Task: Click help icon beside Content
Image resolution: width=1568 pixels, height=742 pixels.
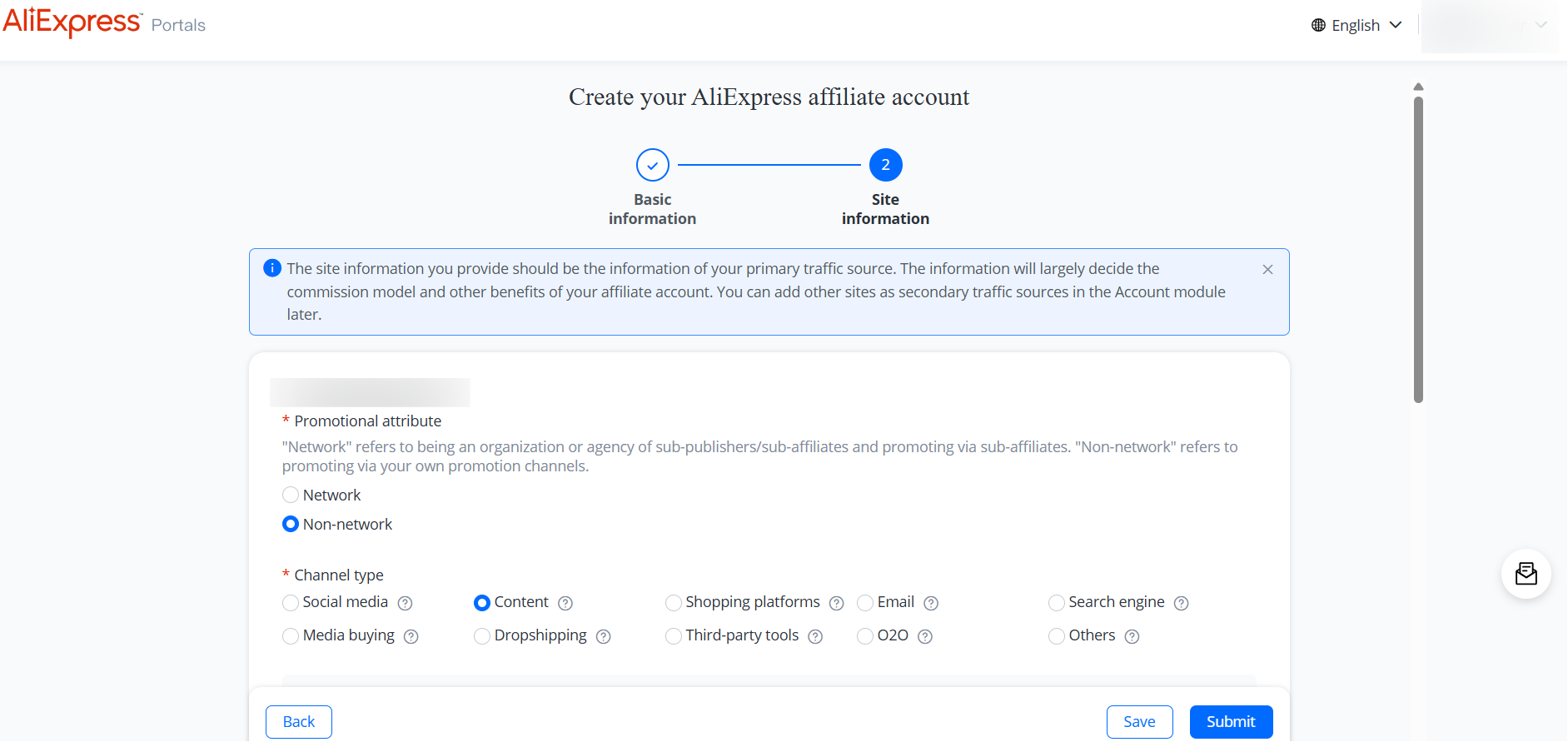Action: coord(565,603)
